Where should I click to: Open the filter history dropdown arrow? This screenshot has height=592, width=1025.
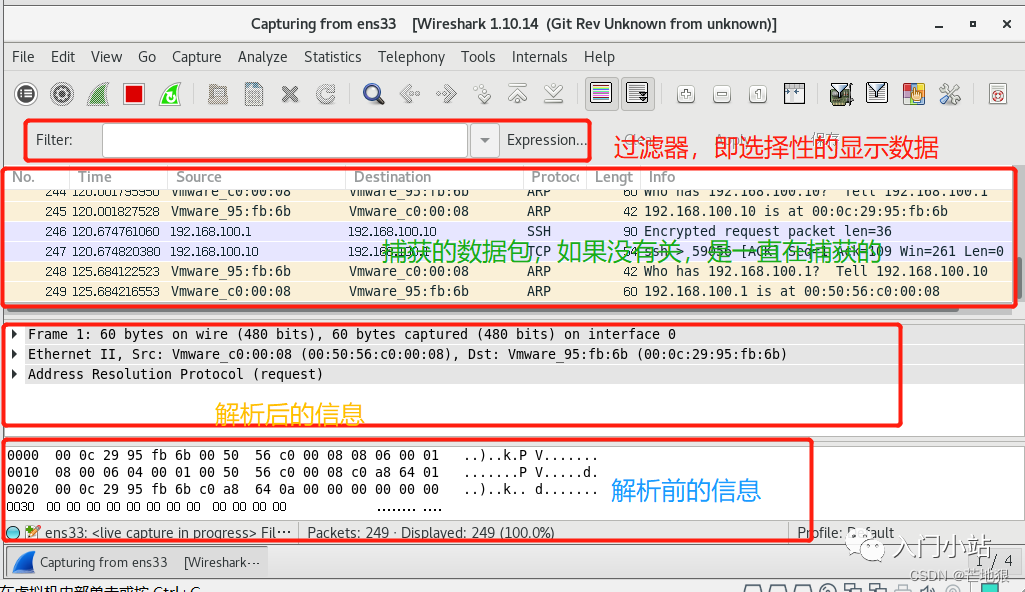[x=485, y=140]
